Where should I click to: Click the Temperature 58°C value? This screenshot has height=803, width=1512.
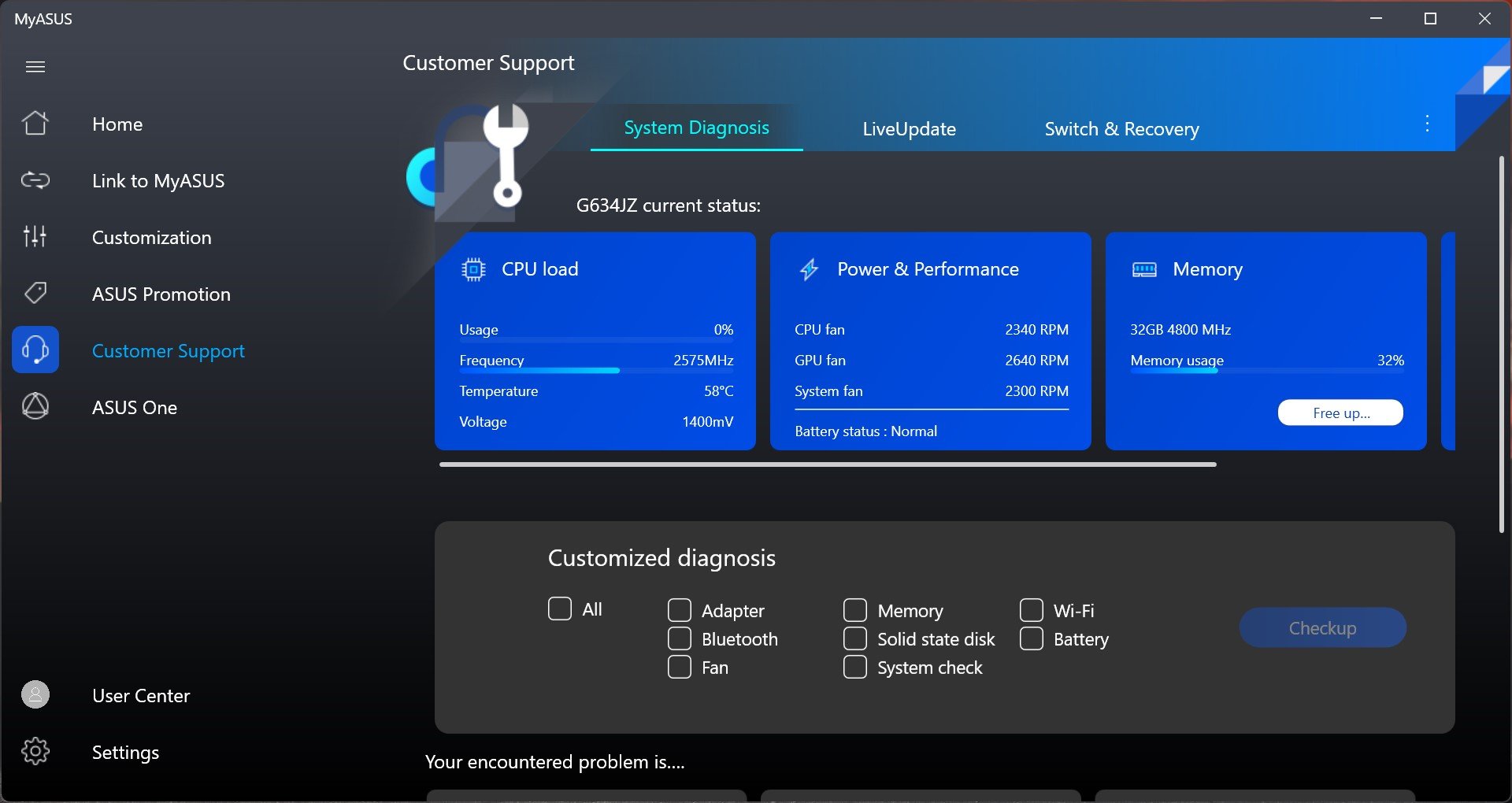(x=718, y=391)
